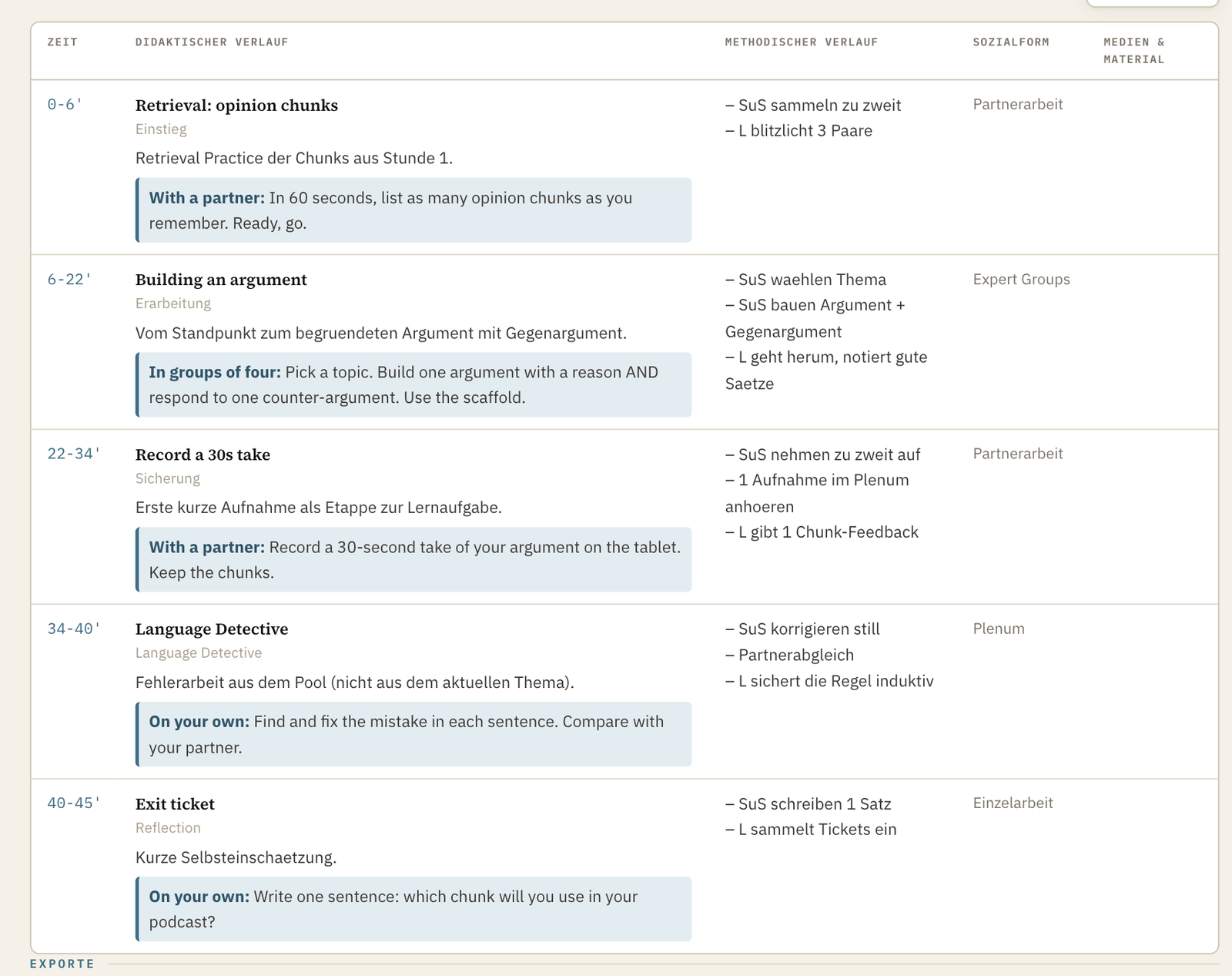Select the 22-34' time entry
1232x976 pixels.
(x=74, y=454)
